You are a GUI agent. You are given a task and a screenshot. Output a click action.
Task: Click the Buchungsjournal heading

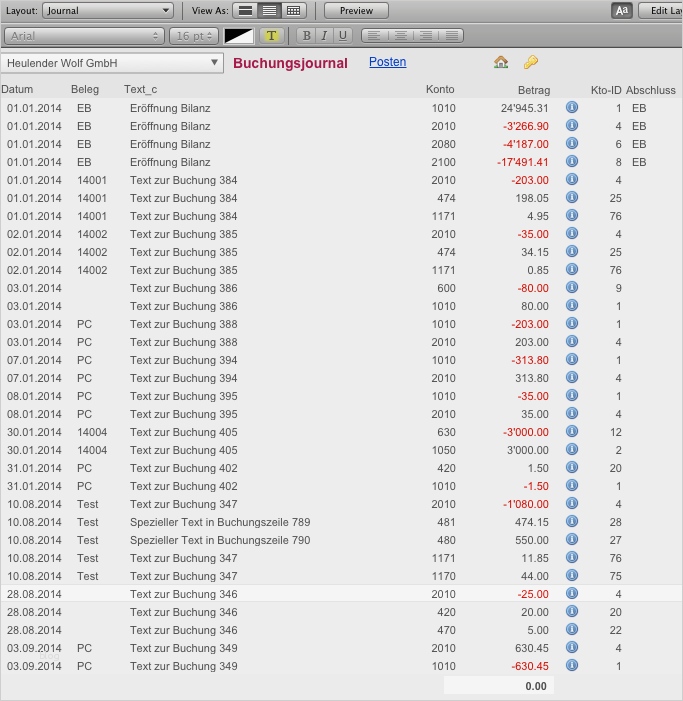pyautogui.click(x=290, y=63)
